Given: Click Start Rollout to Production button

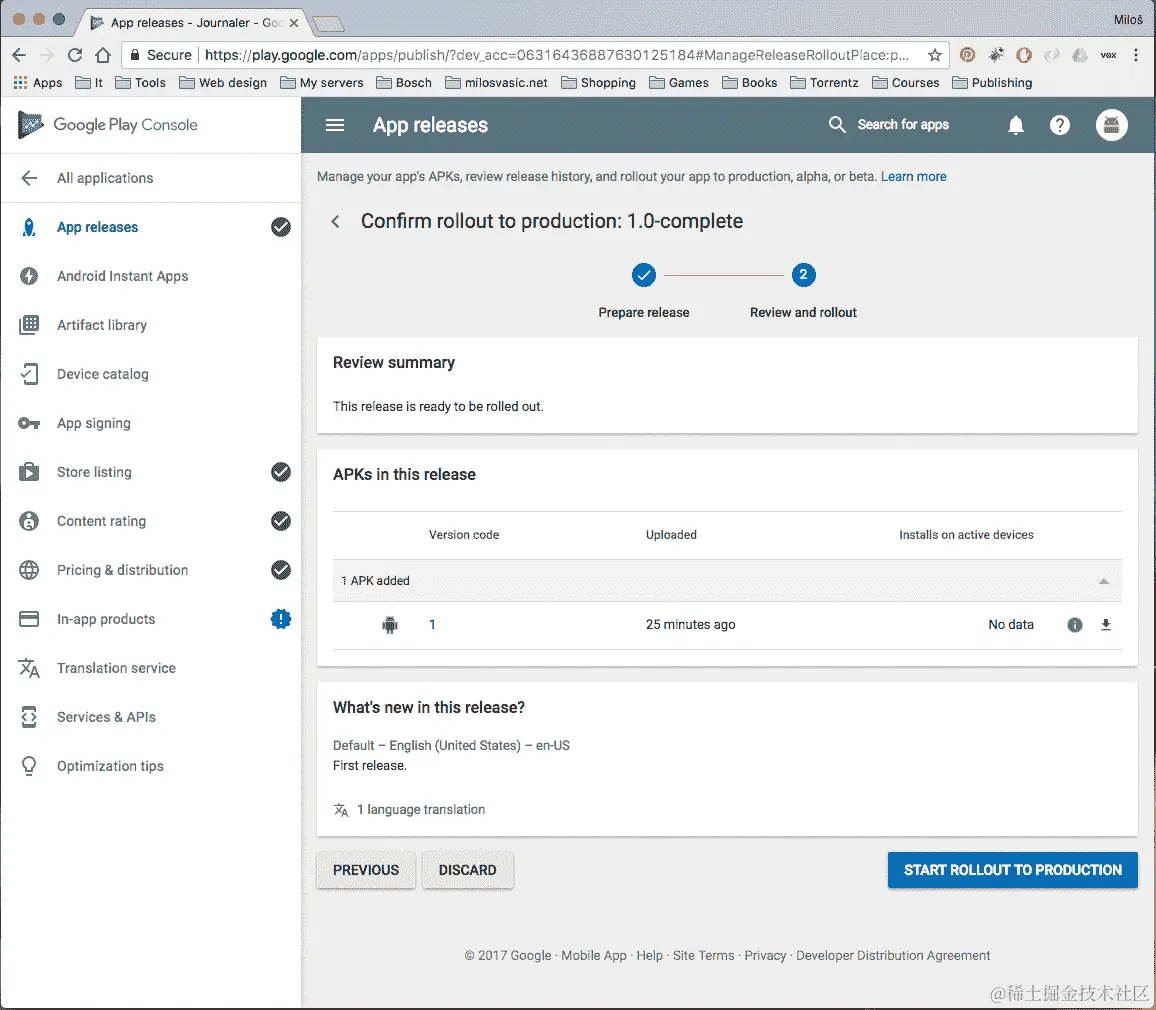Looking at the screenshot, I should click(1012, 870).
